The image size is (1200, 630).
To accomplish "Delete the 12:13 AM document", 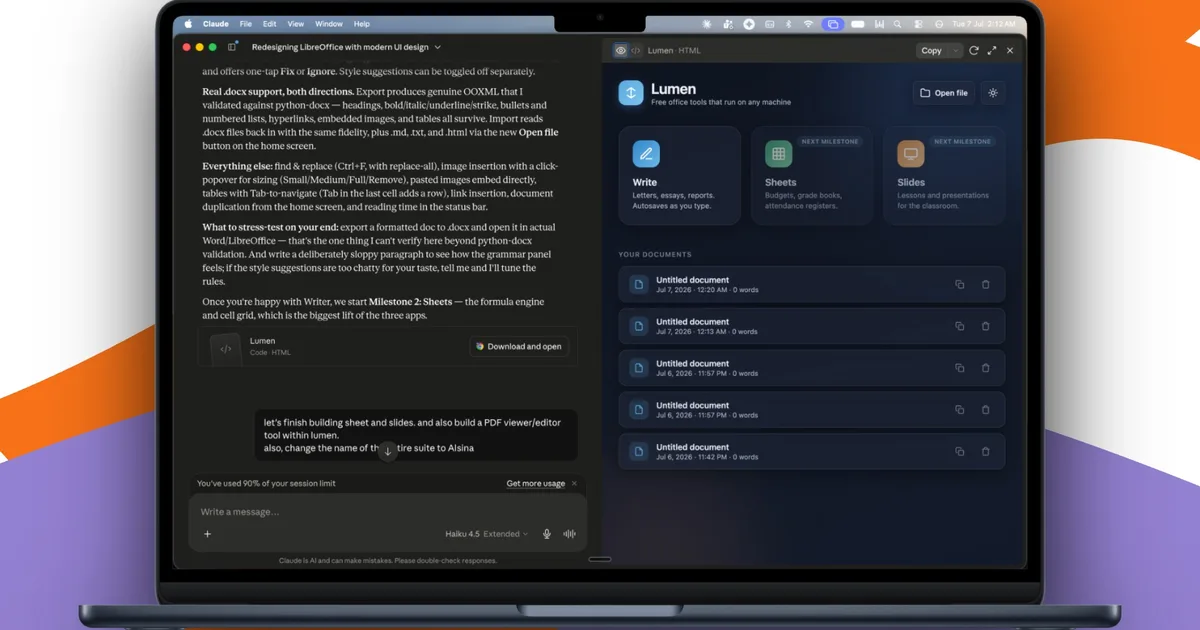I will 986,326.
